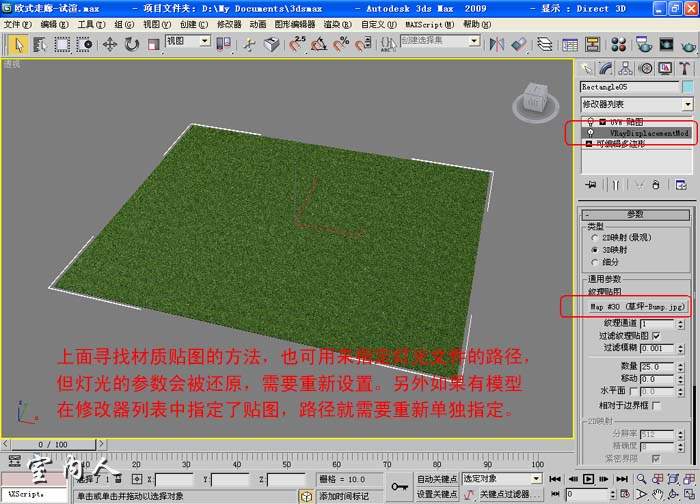The height and width of the screenshot is (504, 700).
Task: Expand the UVW 贴图 modifier entry
Action: (603, 122)
